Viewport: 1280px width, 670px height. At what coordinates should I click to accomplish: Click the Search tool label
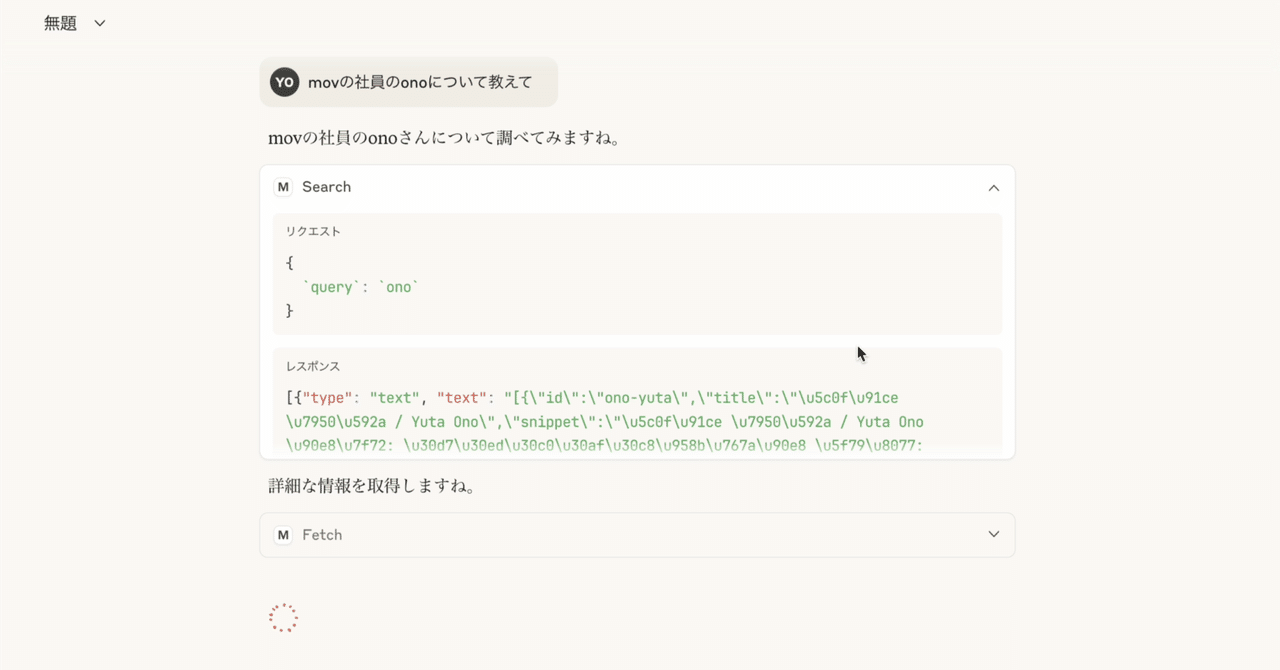(x=326, y=187)
